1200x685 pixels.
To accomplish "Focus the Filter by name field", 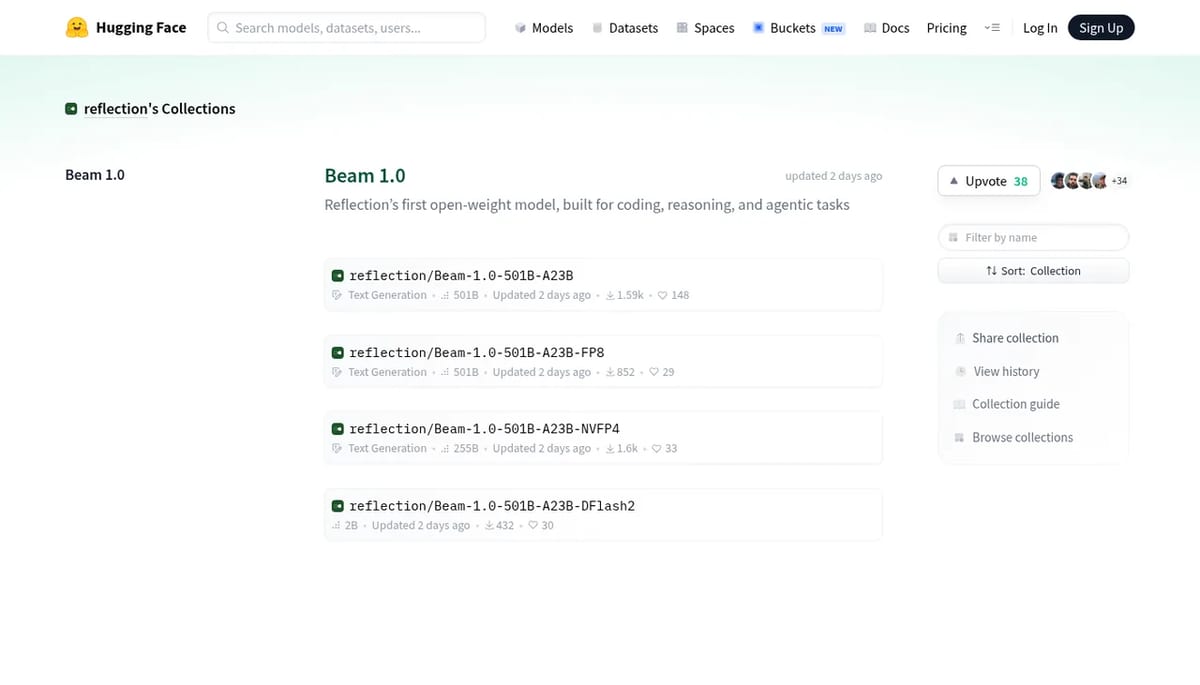I will click(1033, 237).
